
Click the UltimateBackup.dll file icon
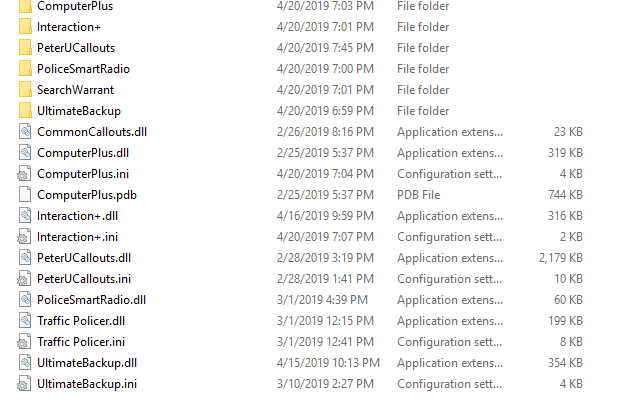25,363
